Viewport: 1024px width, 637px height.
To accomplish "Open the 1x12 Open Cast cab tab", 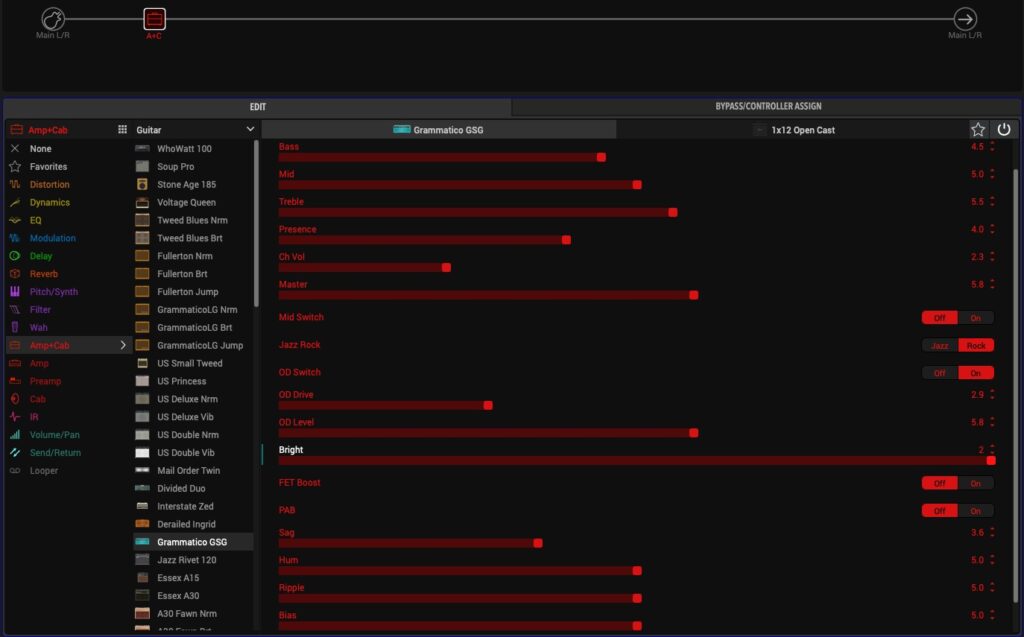I will click(793, 130).
